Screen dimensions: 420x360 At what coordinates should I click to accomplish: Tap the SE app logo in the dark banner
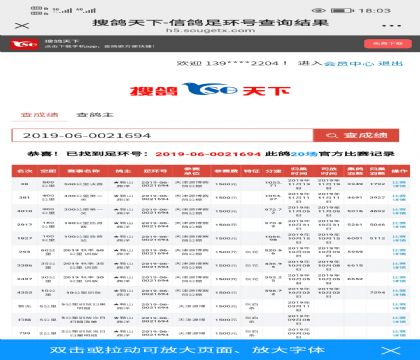click(24, 44)
